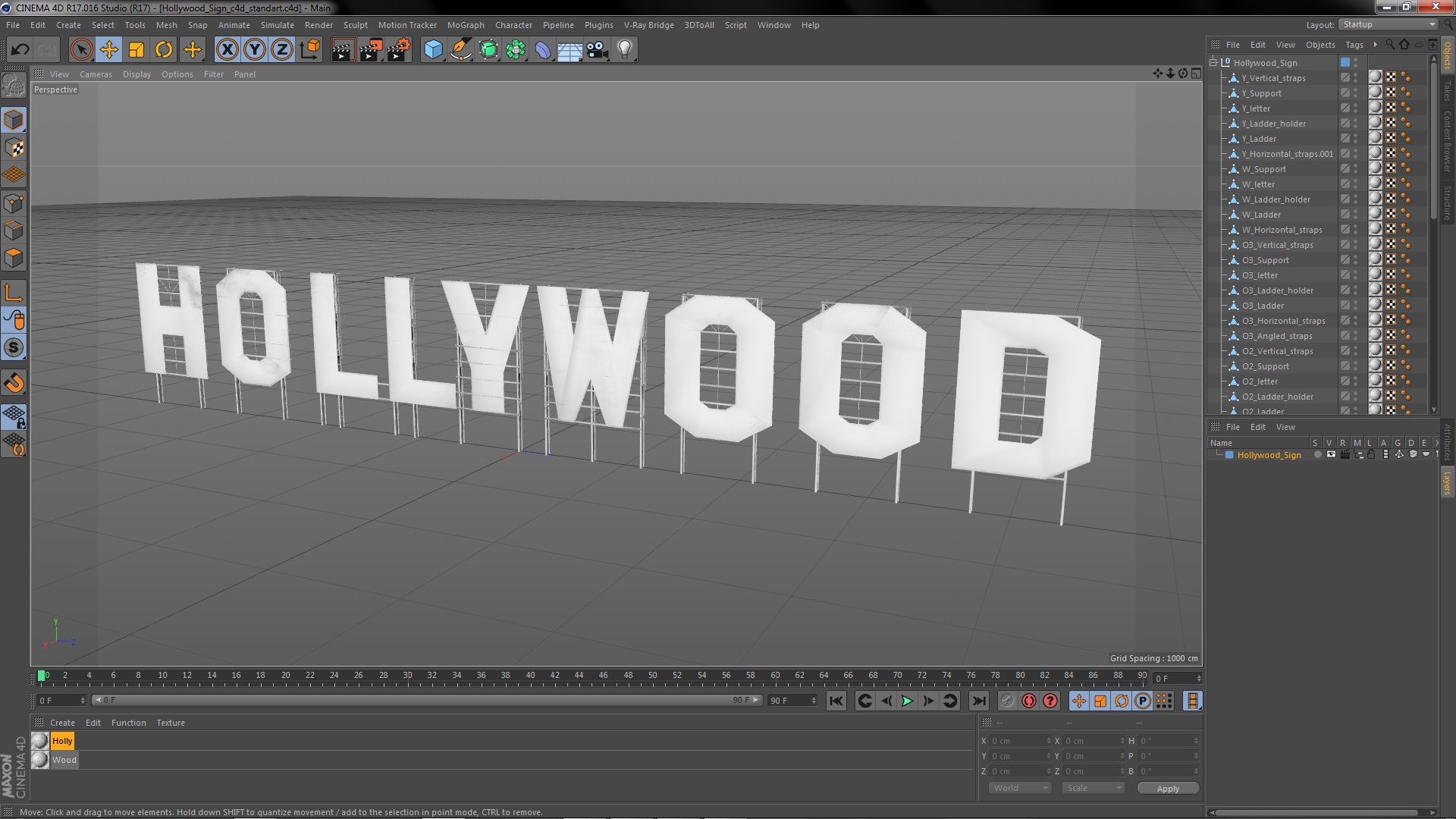Select the Live Selection tool
Image resolution: width=1456 pixels, height=819 pixels.
(x=81, y=50)
